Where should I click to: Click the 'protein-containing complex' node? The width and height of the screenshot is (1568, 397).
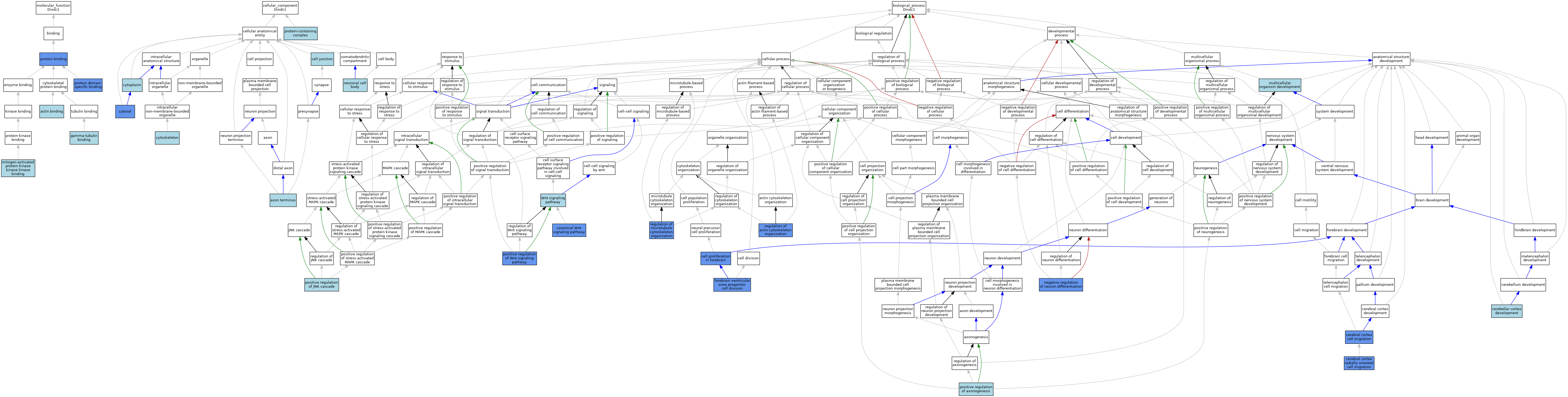[300, 33]
